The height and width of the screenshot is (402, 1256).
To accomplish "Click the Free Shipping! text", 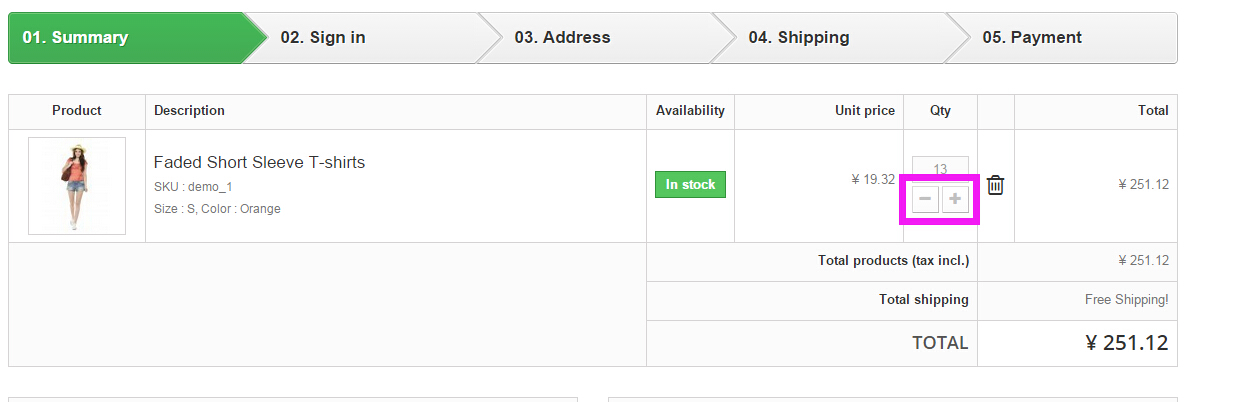I will click(1126, 299).
